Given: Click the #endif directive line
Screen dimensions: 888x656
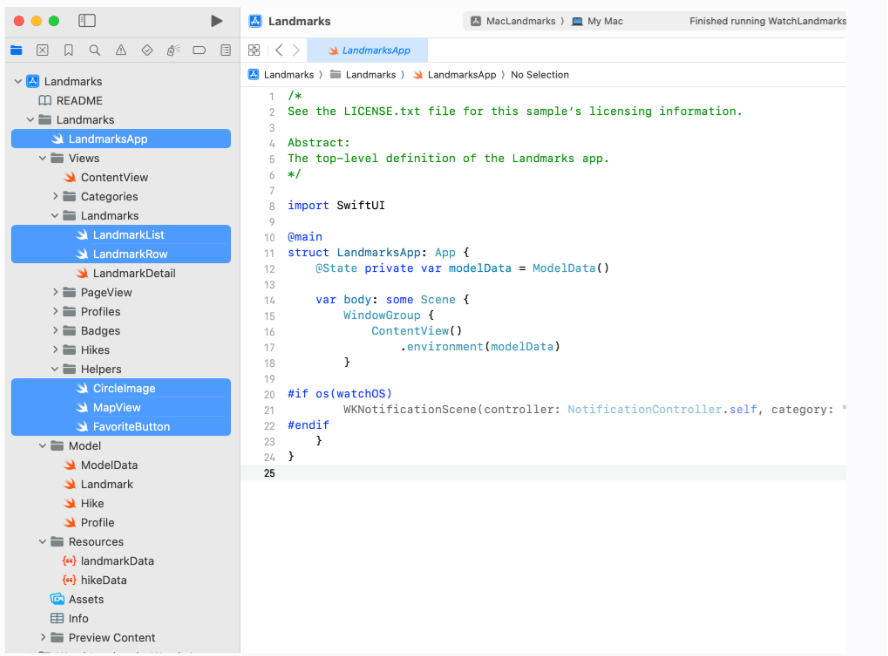Looking at the screenshot, I should pos(308,425).
